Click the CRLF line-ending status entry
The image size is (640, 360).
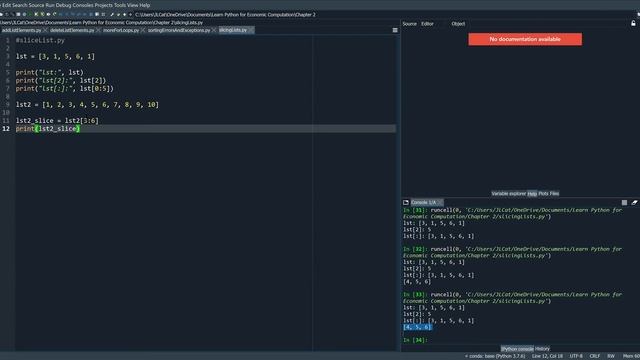[595, 356]
